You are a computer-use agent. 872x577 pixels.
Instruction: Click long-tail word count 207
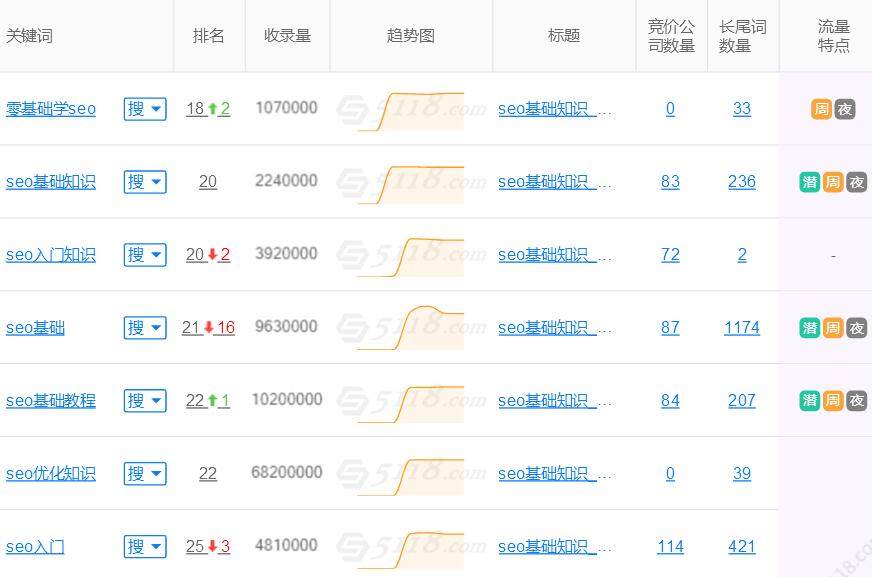742,400
